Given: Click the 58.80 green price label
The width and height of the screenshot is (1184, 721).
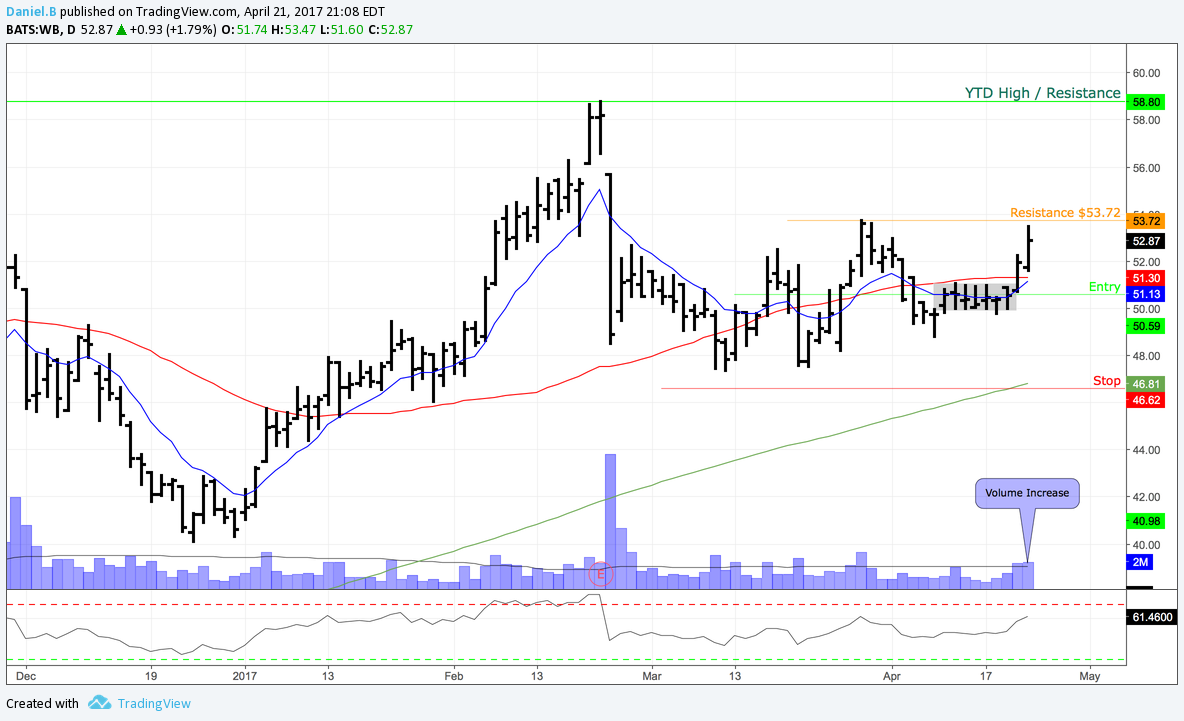Looking at the screenshot, I should click(x=1146, y=102).
